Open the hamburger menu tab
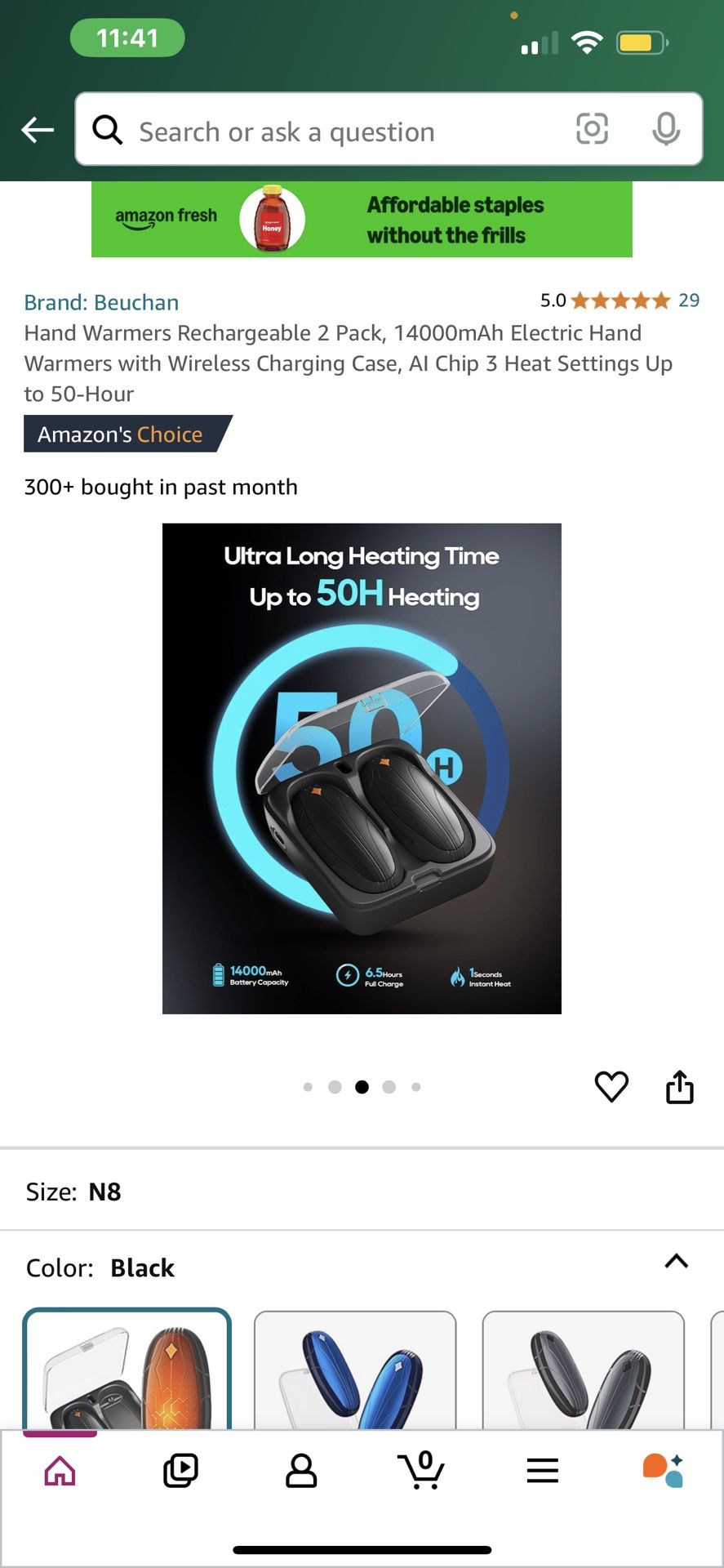Screen dimensions: 724x1568 [x=543, y=1470]
